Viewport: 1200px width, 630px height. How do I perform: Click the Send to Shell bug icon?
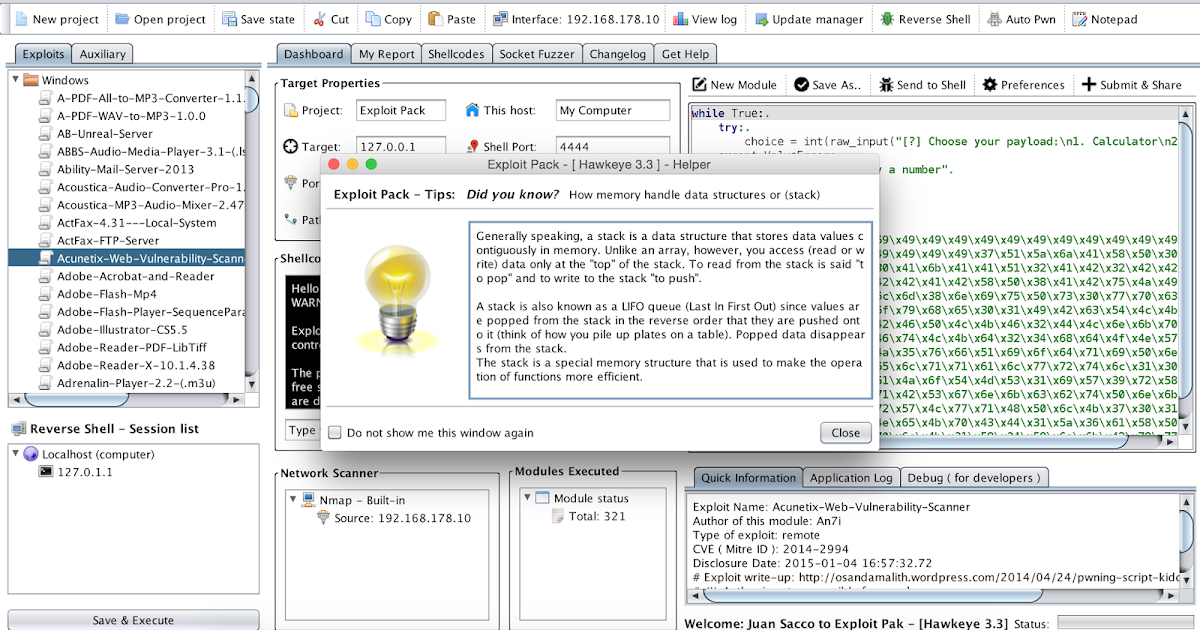pyautogui.click(x=886, y=85)
